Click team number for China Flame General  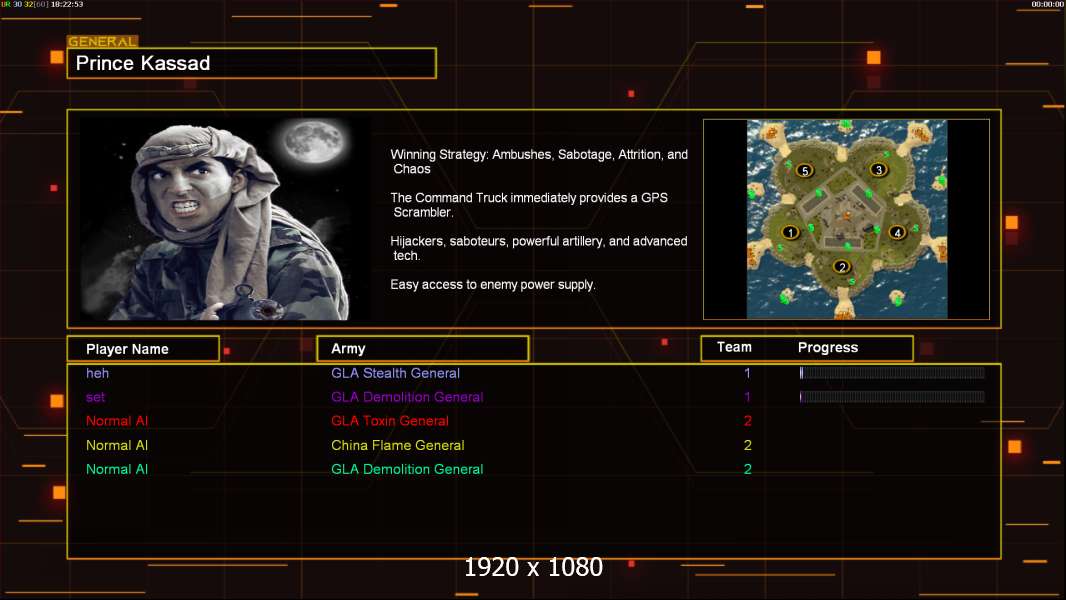coord(747,445)
